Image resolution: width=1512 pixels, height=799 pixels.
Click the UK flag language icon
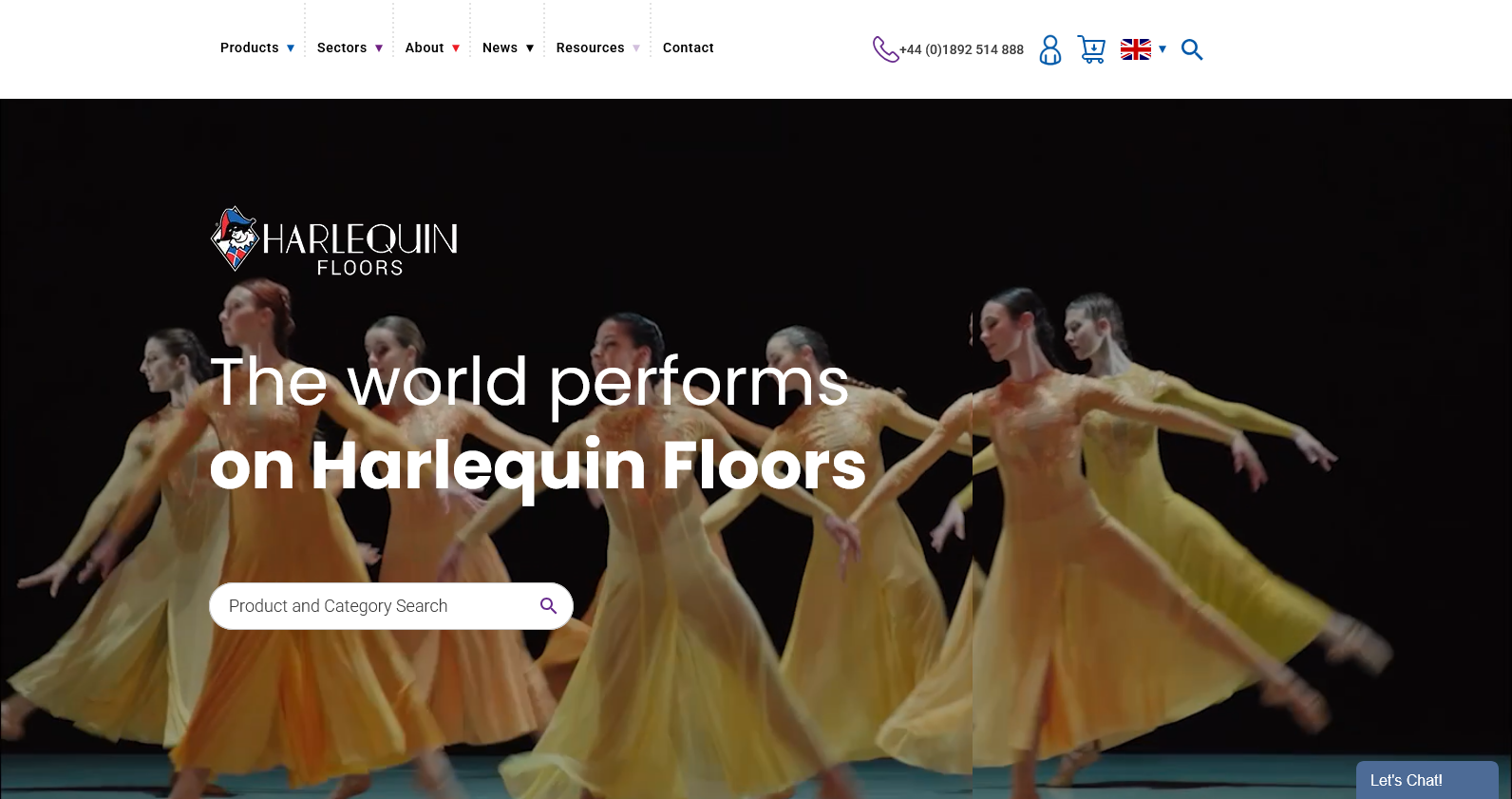pyautogui.click(x=1135, y=49)
